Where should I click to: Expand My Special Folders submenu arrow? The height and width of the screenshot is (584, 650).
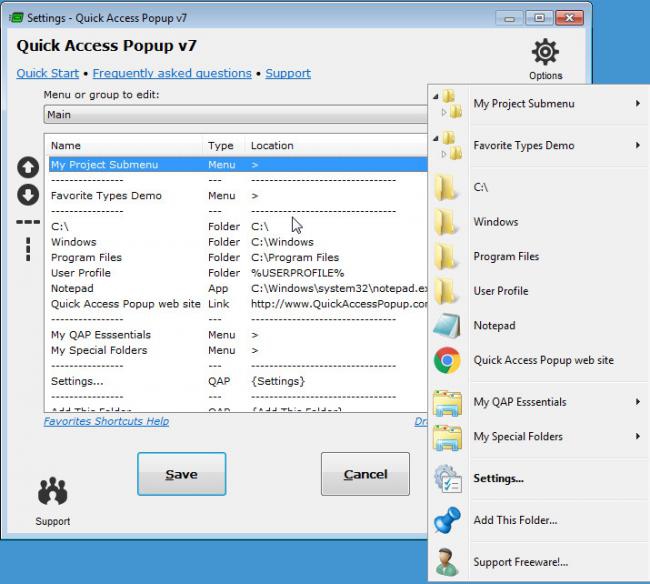coord(638,436)
